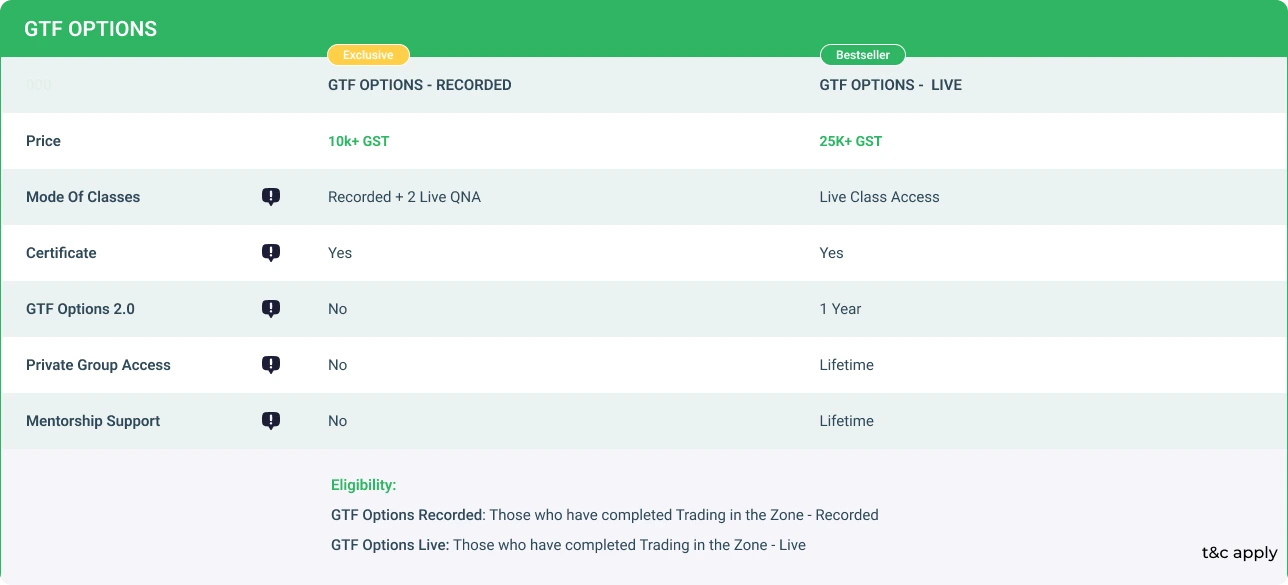Click the GTF Options Live eligibility line

(x=568, y=545)
